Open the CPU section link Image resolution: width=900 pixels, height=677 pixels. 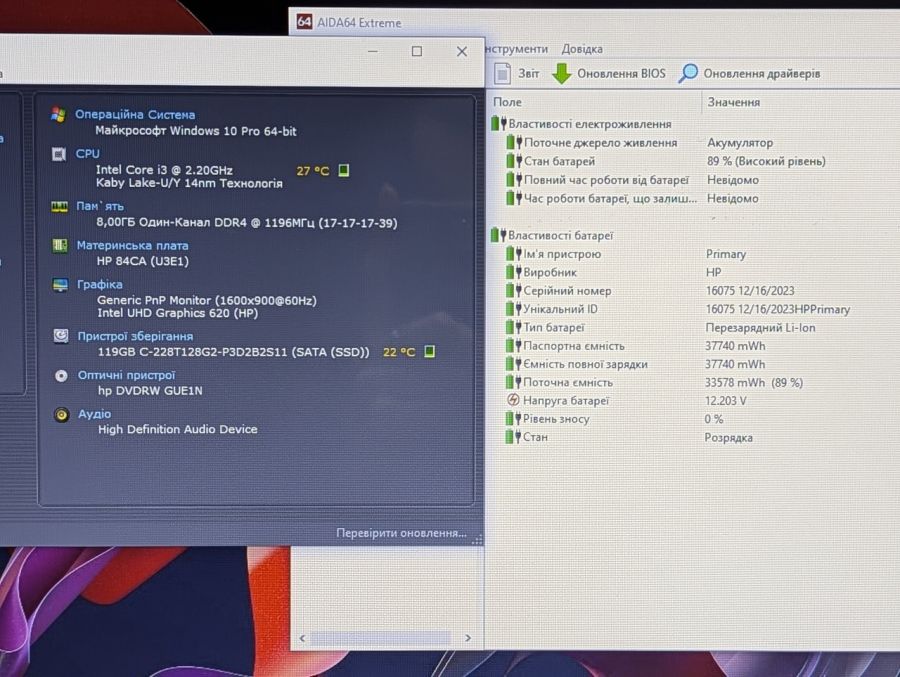pos(87,154)
